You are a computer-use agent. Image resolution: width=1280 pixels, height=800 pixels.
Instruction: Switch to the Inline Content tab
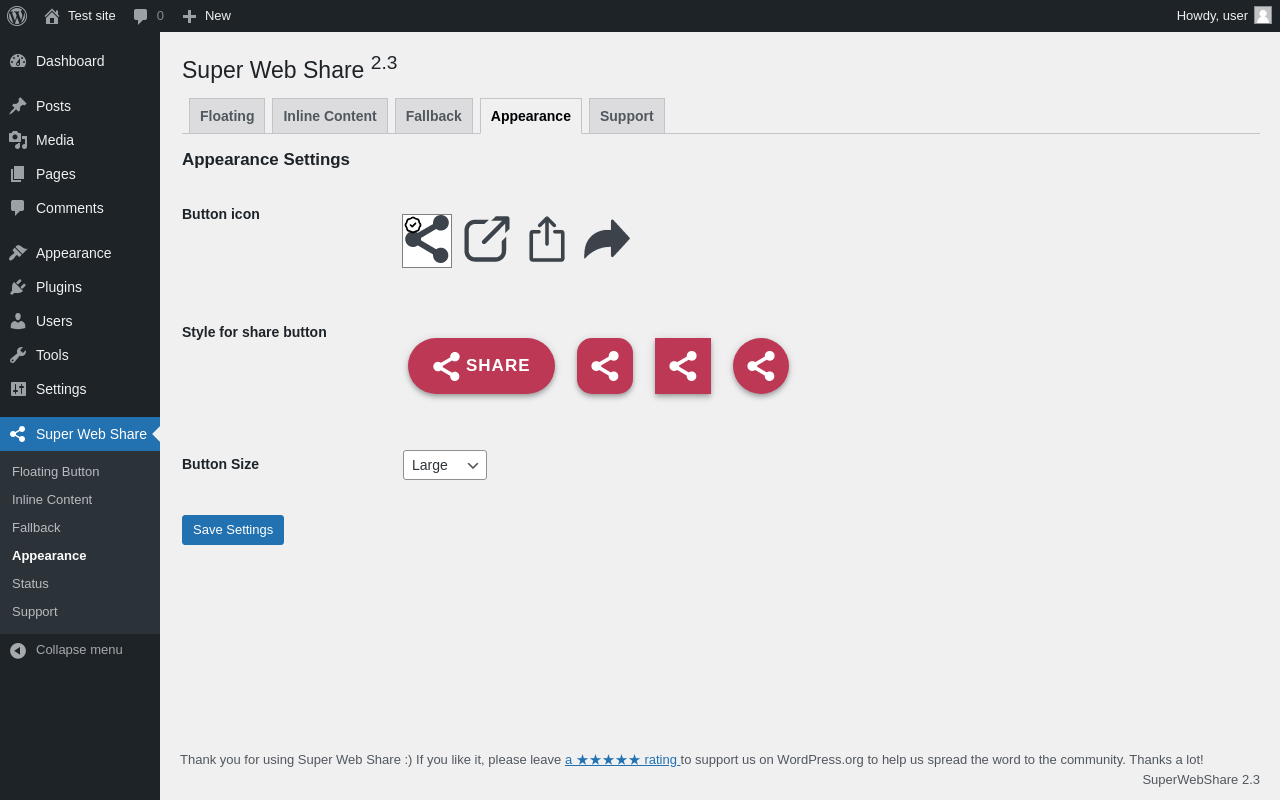pos(330,116)
